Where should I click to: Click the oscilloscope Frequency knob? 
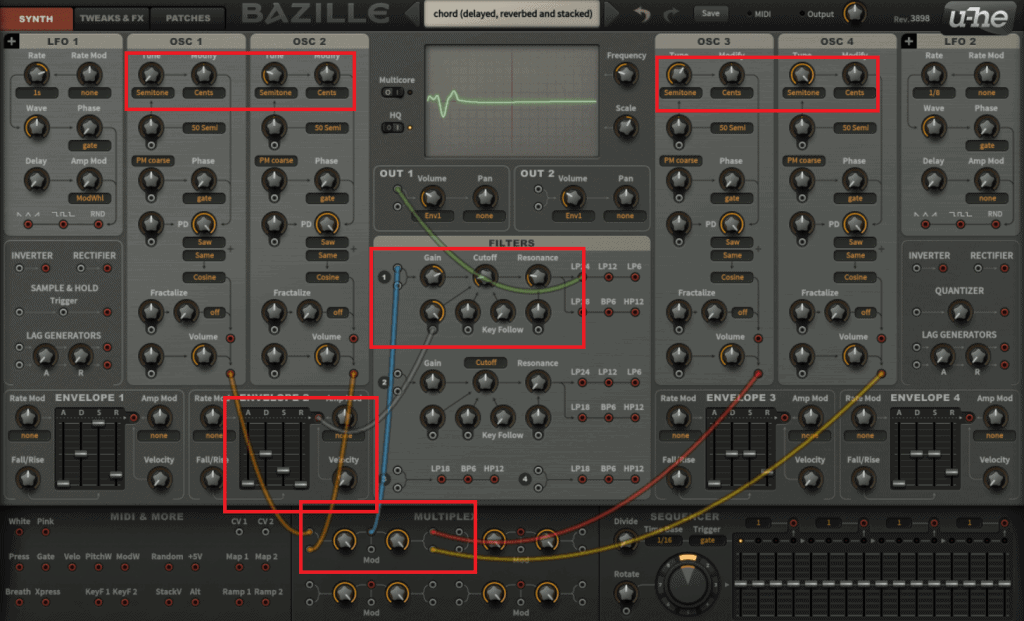click(626, 76)
